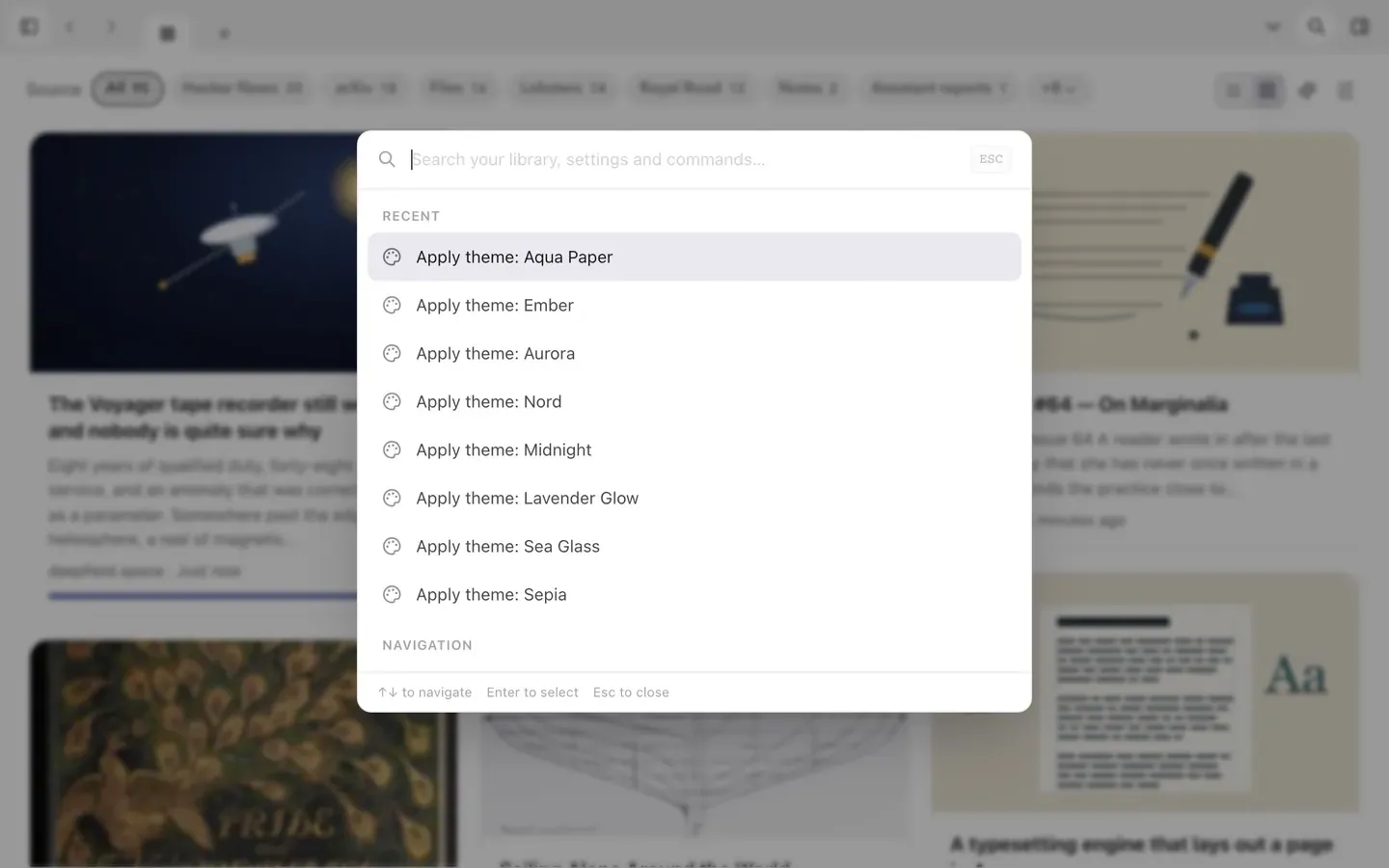Viewport: 1389px width, 868px height.
Task: Open the Voyager spacecraft article thumbnail
Action: click(193, 252)
